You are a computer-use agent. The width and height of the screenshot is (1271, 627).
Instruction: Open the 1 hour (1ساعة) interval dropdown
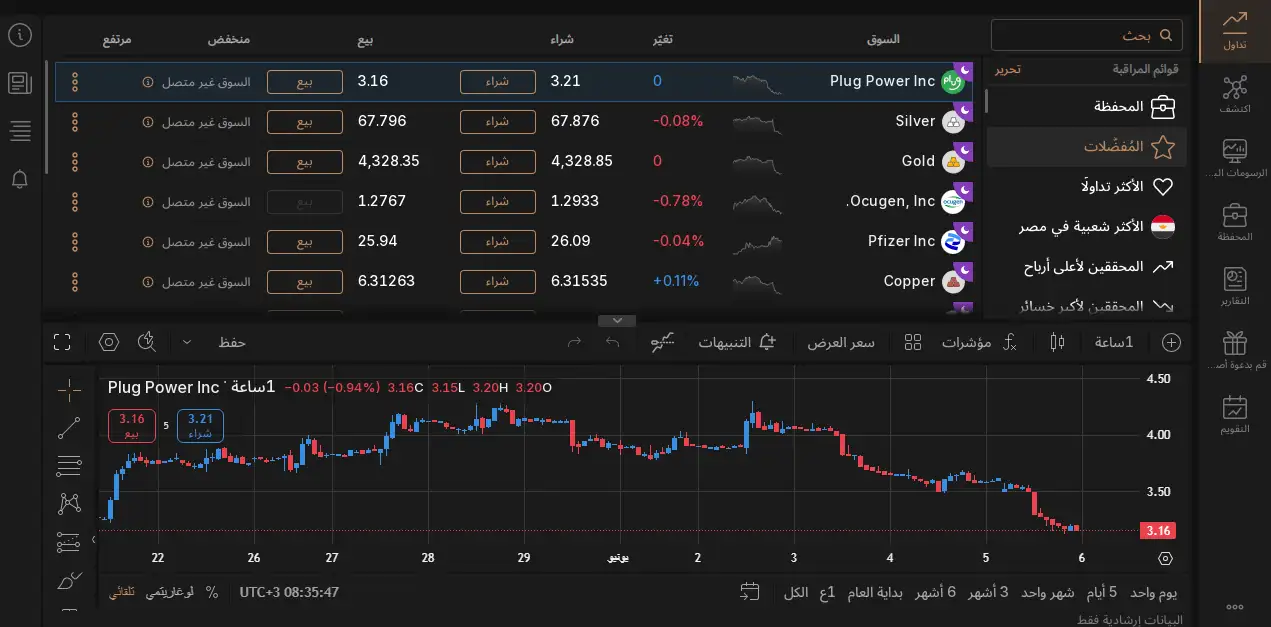click(1114, 342)
